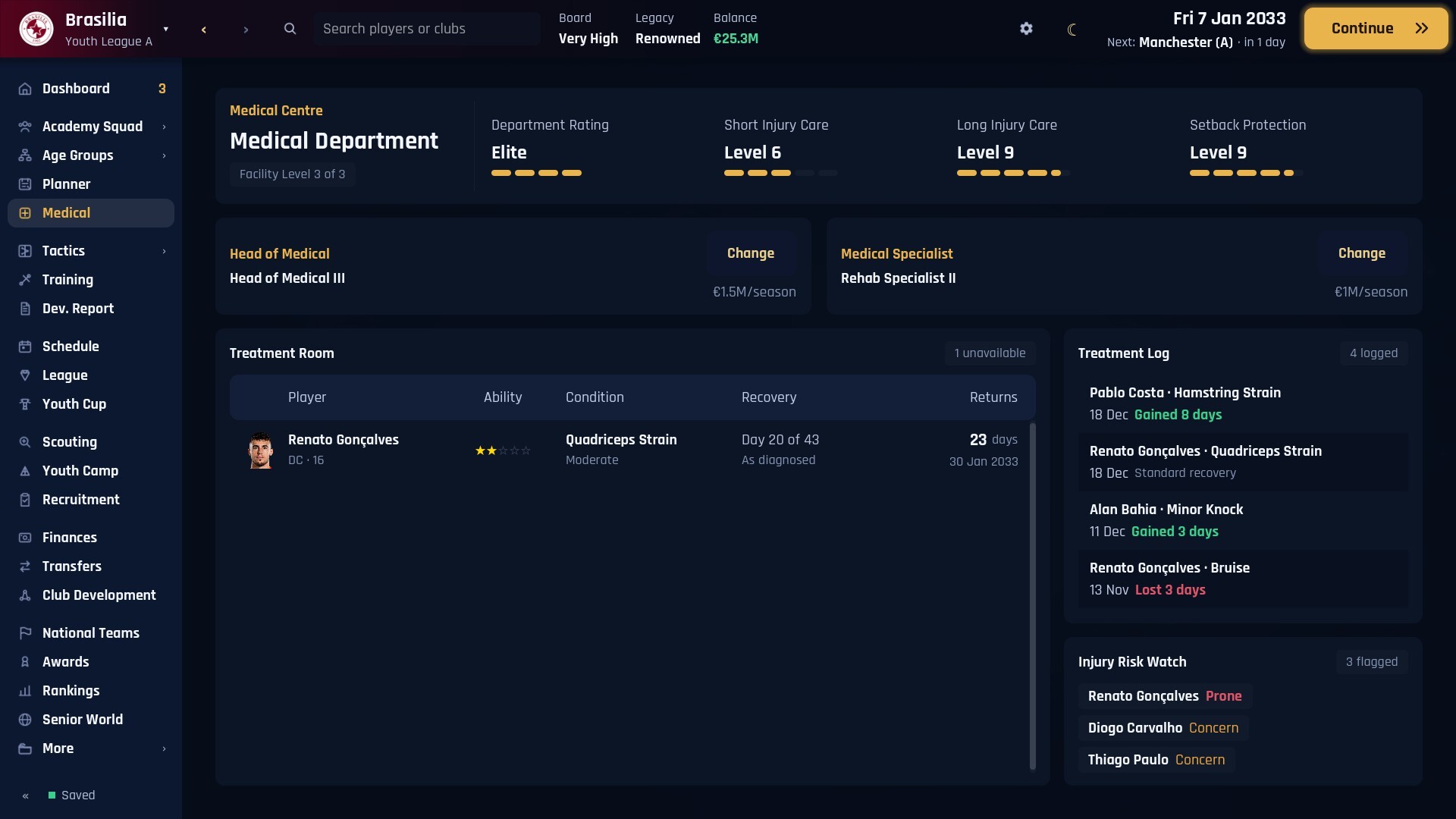
Task: Focus the Search players or clubs field
Action: (x=426, y=29)
